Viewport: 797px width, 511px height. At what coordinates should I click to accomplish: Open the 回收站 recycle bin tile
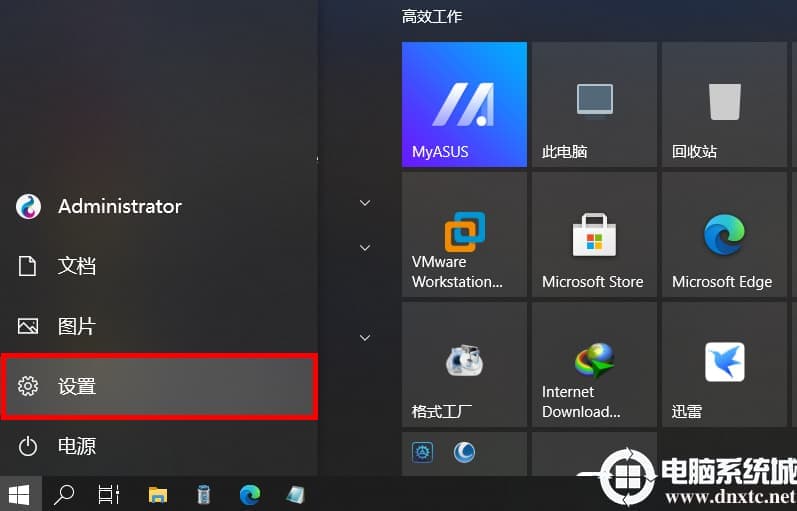click(x=724, y=104)
